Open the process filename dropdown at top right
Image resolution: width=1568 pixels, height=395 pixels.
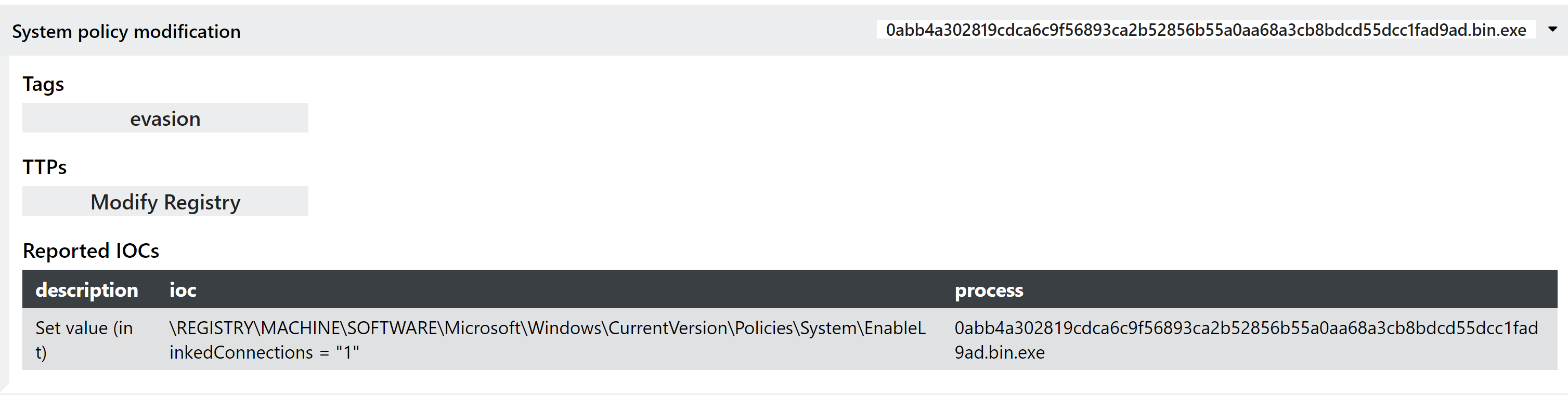1205,29
